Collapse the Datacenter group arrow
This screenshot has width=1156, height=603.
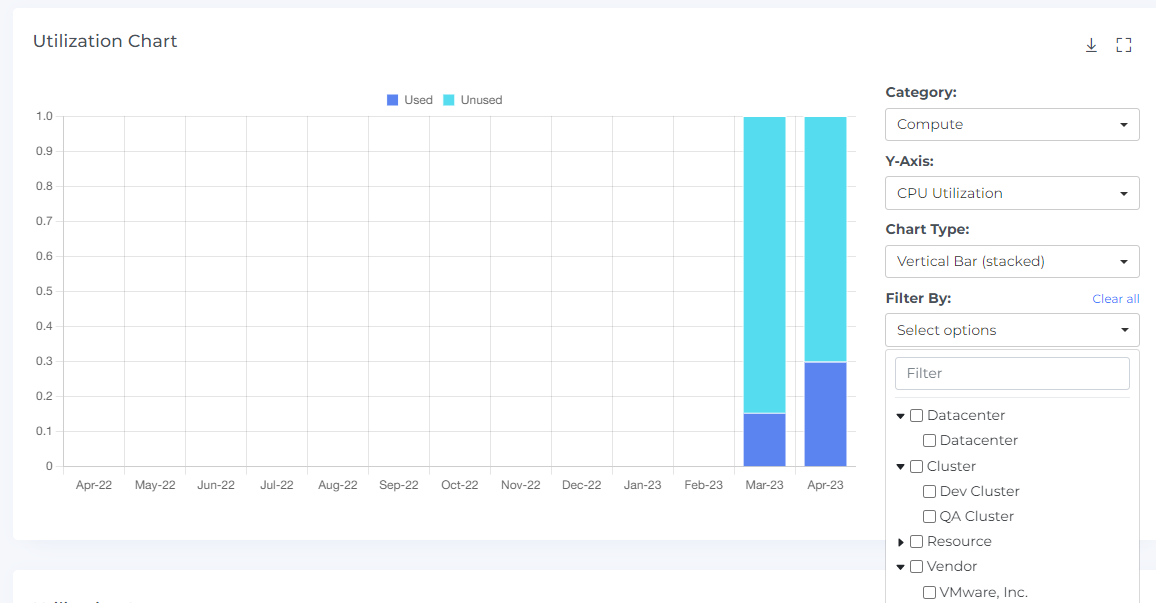coord(901,416)
